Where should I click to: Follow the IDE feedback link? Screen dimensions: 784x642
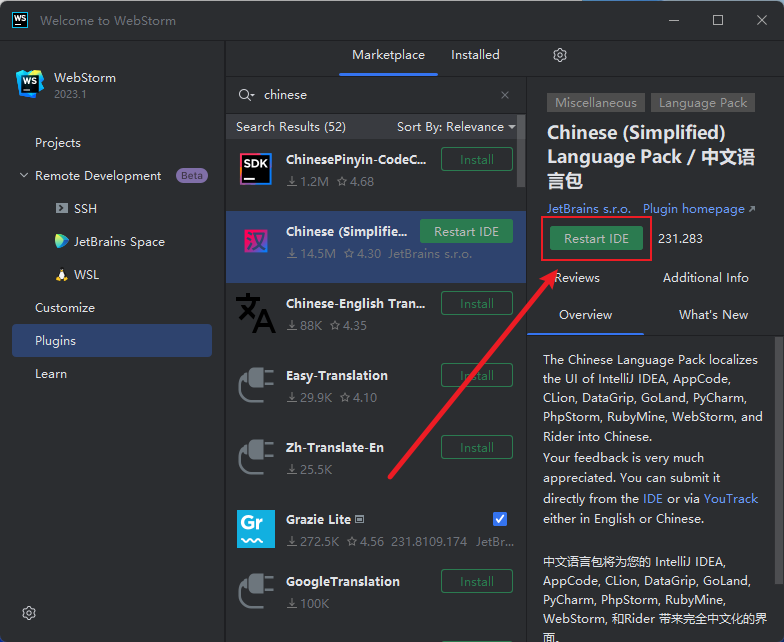click(x=652, y=499)
